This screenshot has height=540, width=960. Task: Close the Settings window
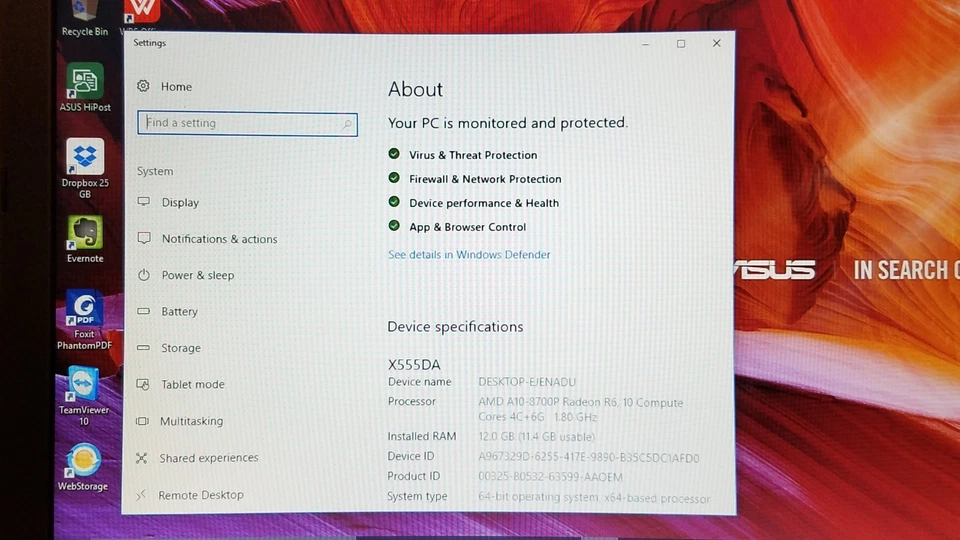(716, 43)
